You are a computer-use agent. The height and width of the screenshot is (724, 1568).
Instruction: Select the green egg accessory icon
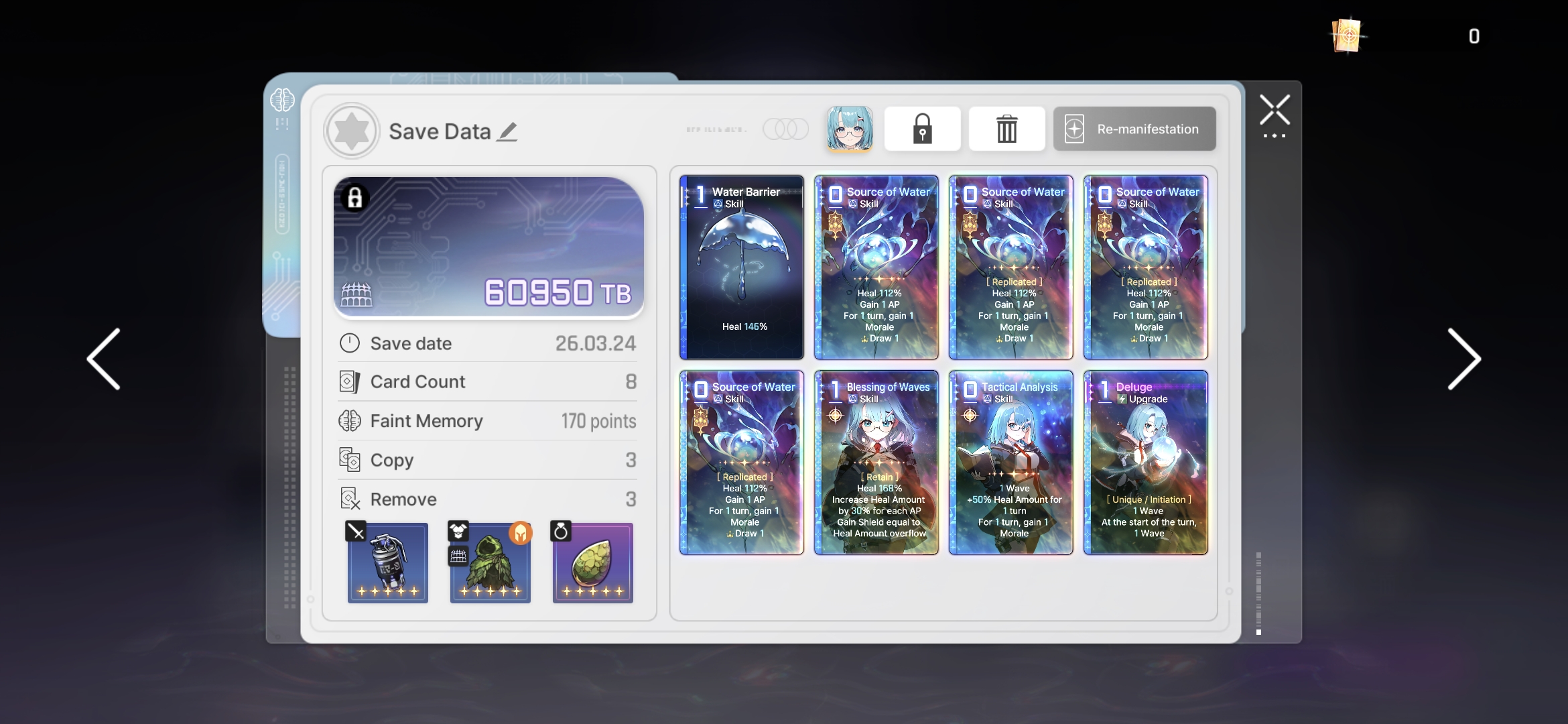592,563
